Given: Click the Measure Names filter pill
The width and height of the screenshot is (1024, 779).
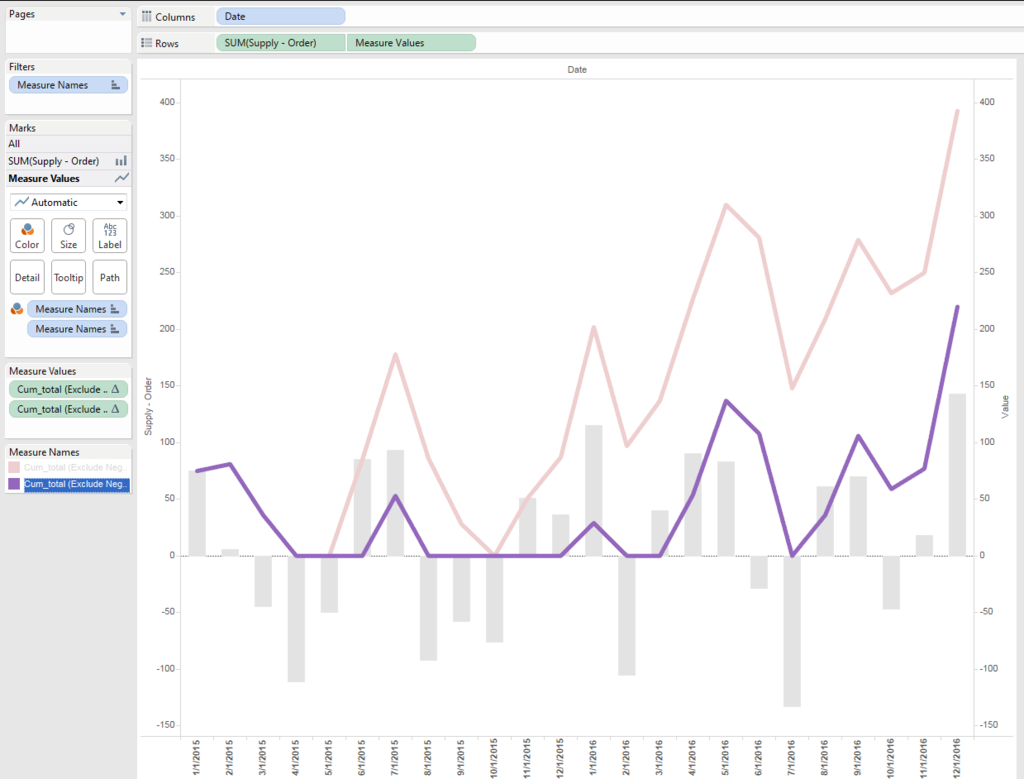Looking at the screenshot, I should pos(68,85).
